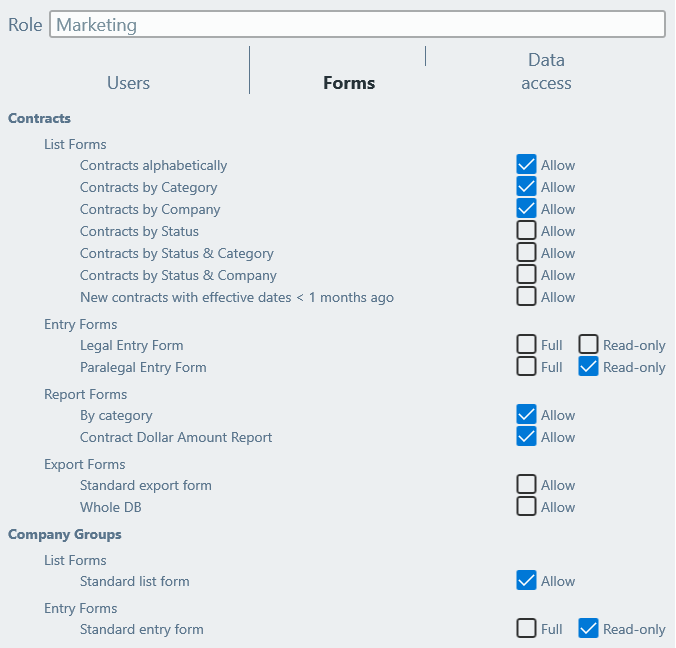Viewport: 676px width, 648px height.
Task: Open the Data access tab
Action: (546, 72)
